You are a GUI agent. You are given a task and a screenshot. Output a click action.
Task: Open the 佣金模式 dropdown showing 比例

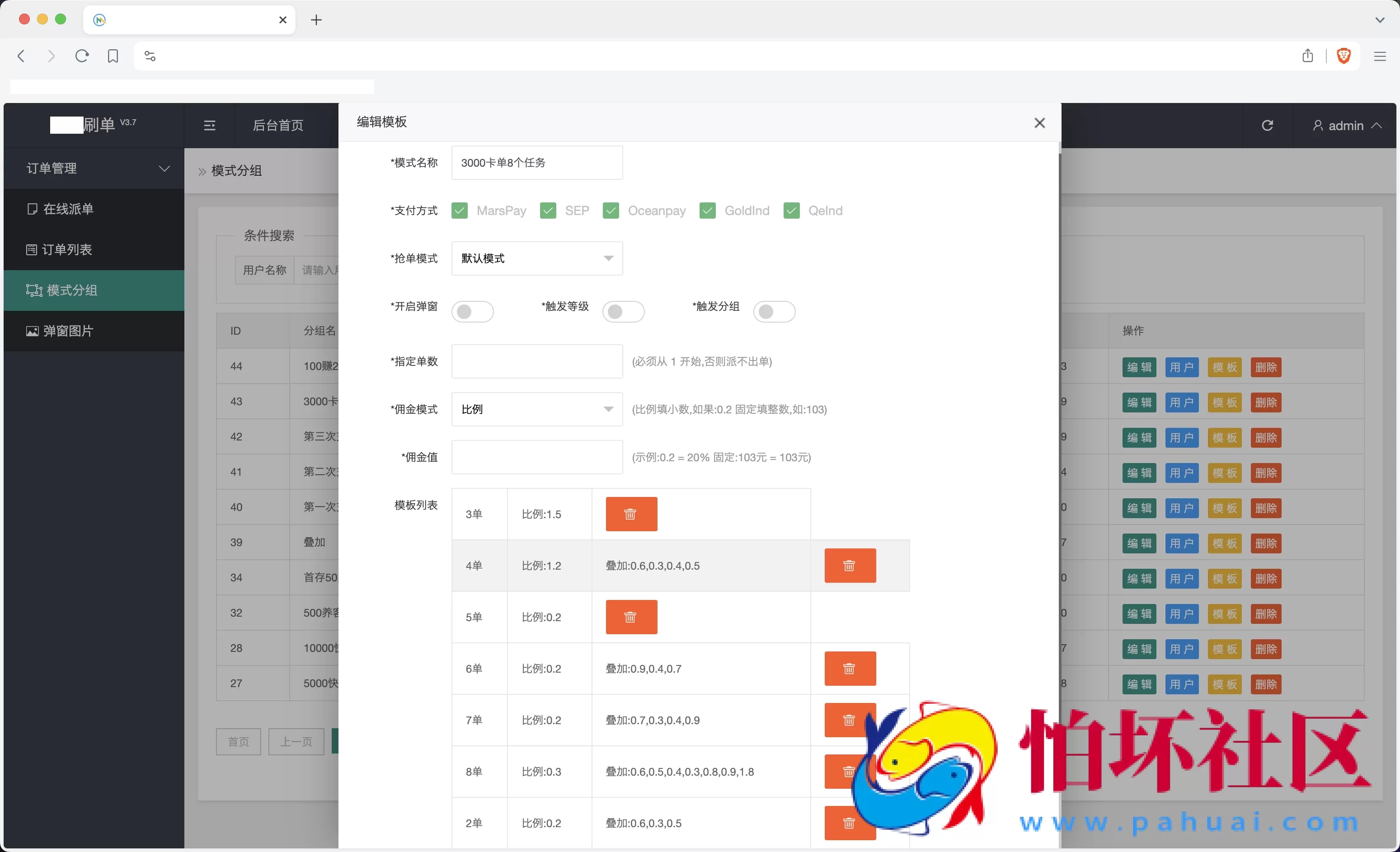[x=536, y=409]
